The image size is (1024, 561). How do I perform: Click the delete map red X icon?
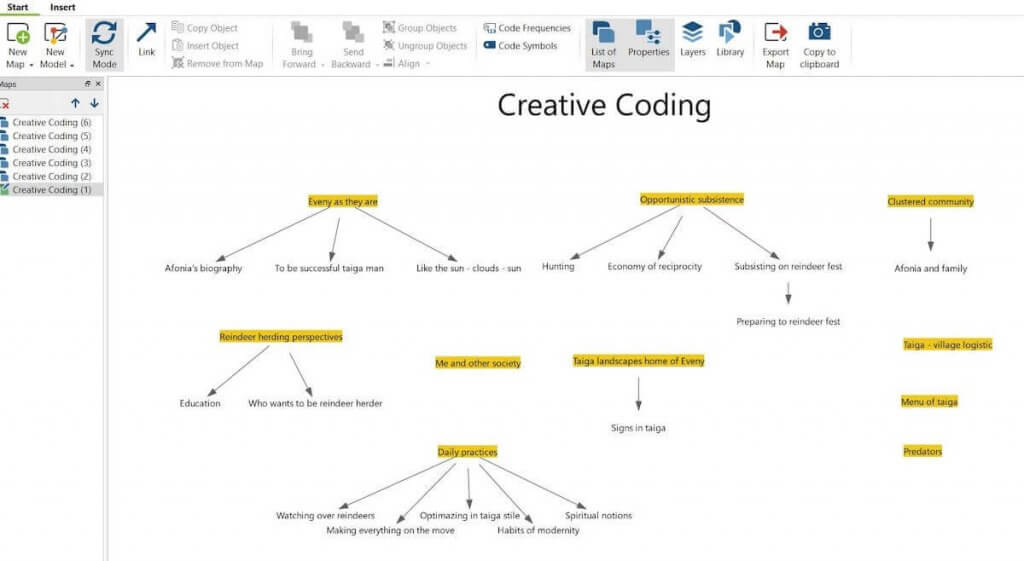pos(5,103)
